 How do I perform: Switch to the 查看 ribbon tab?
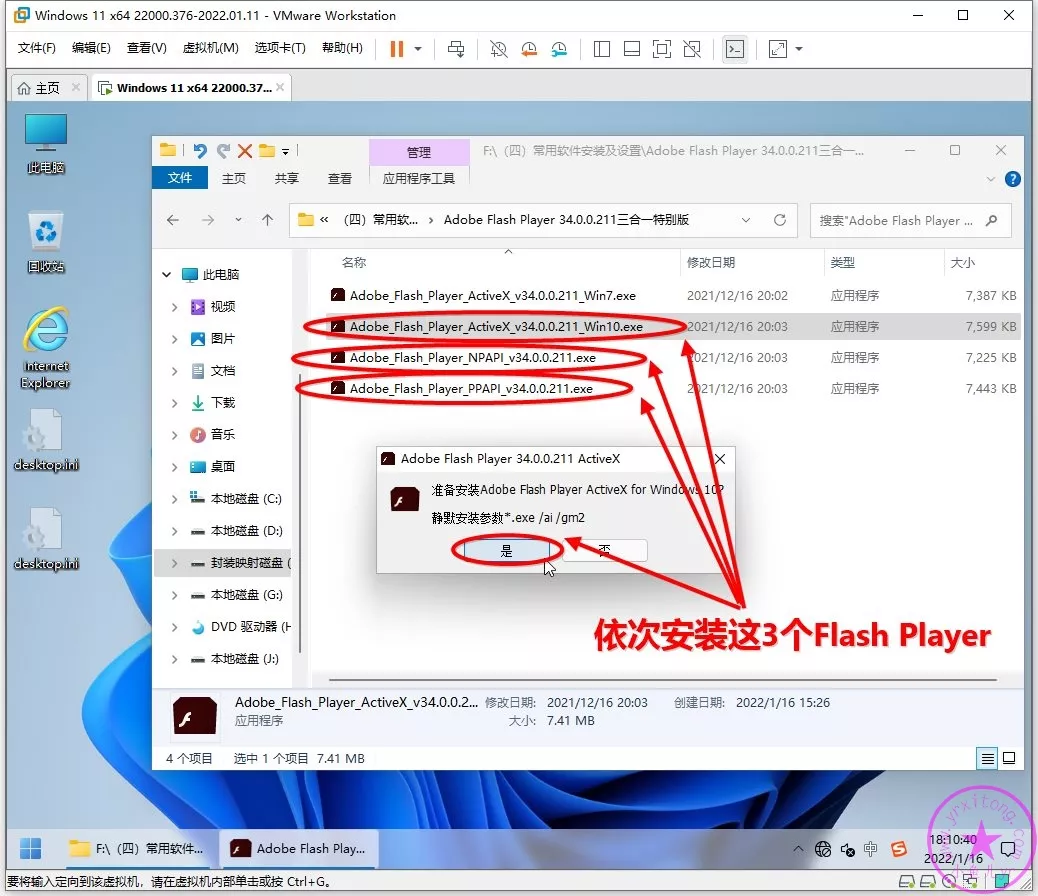coord(340,178)
